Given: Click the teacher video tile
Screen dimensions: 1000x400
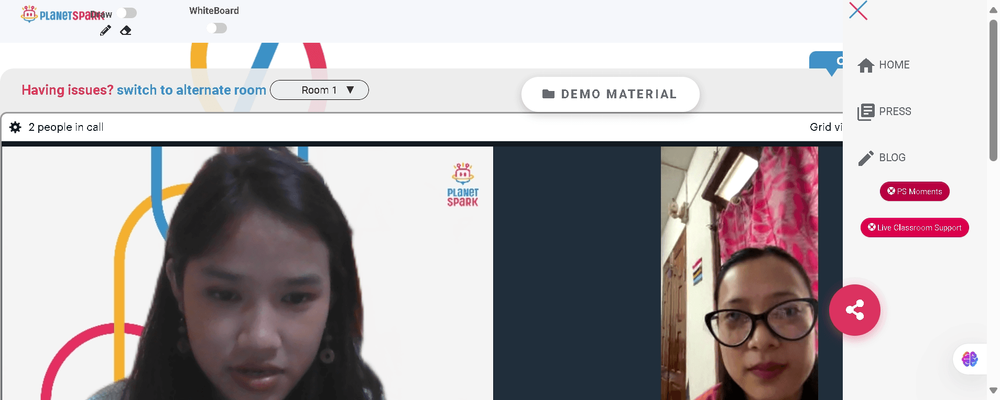Looking at the screenshot, I should tap(247, 273).
